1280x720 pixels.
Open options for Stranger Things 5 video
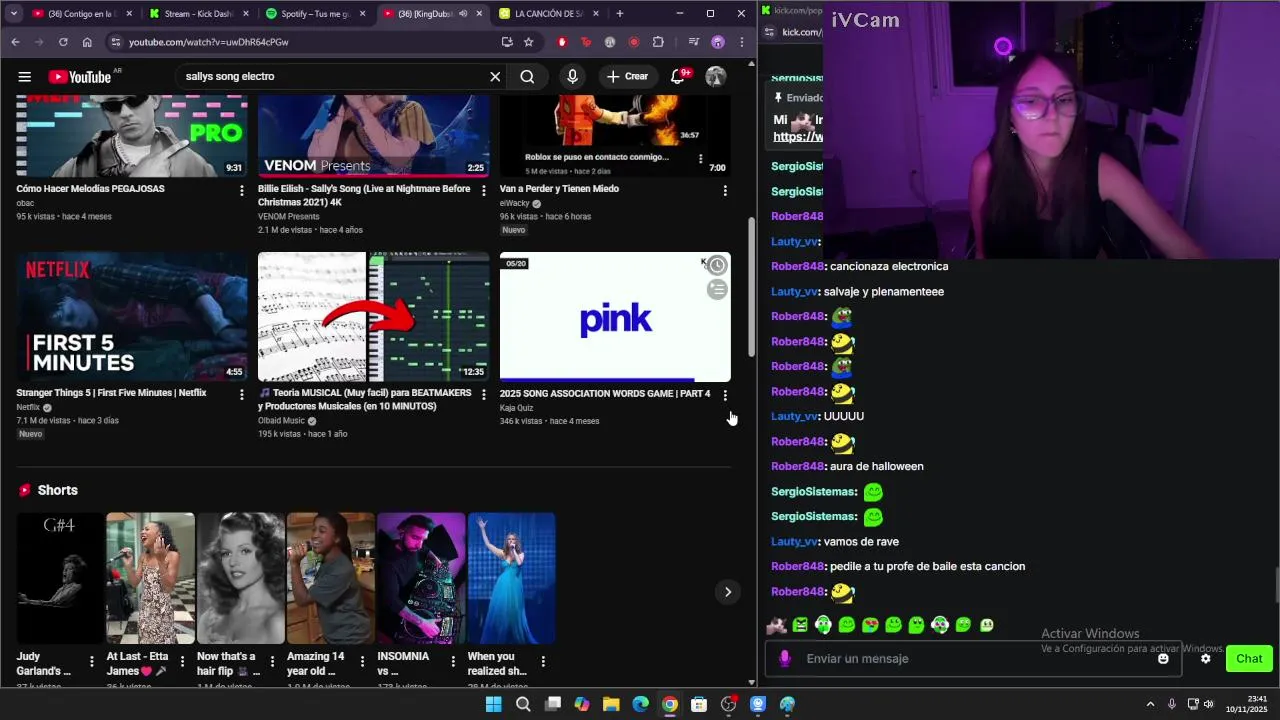[241, 395]
